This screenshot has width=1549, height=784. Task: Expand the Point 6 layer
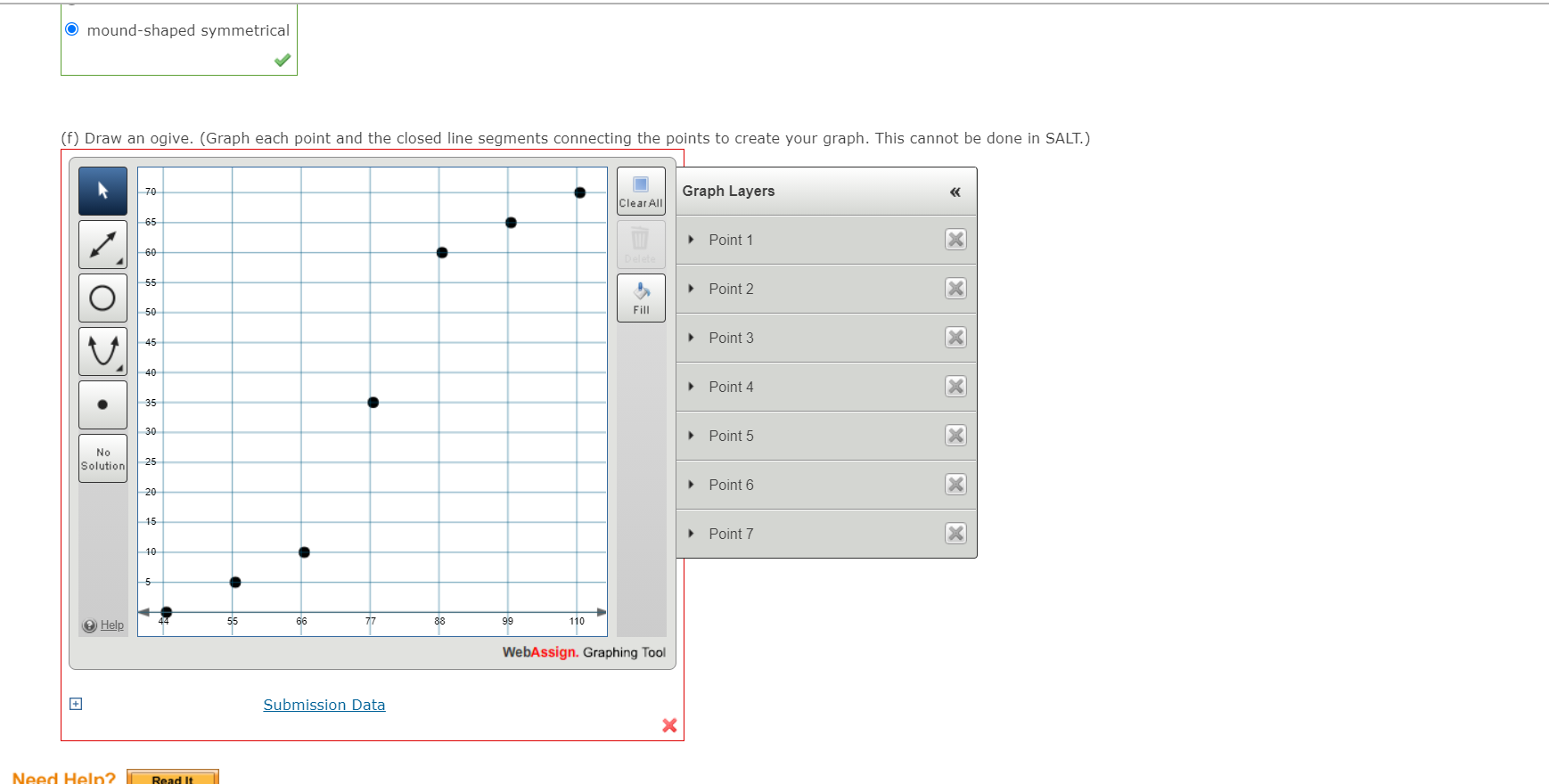(691, 485)
